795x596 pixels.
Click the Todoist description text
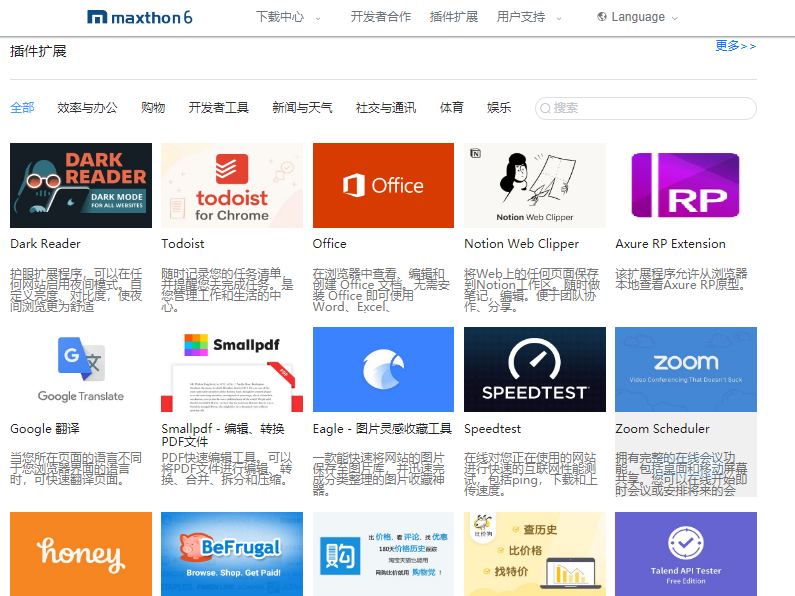coord(227,290)
